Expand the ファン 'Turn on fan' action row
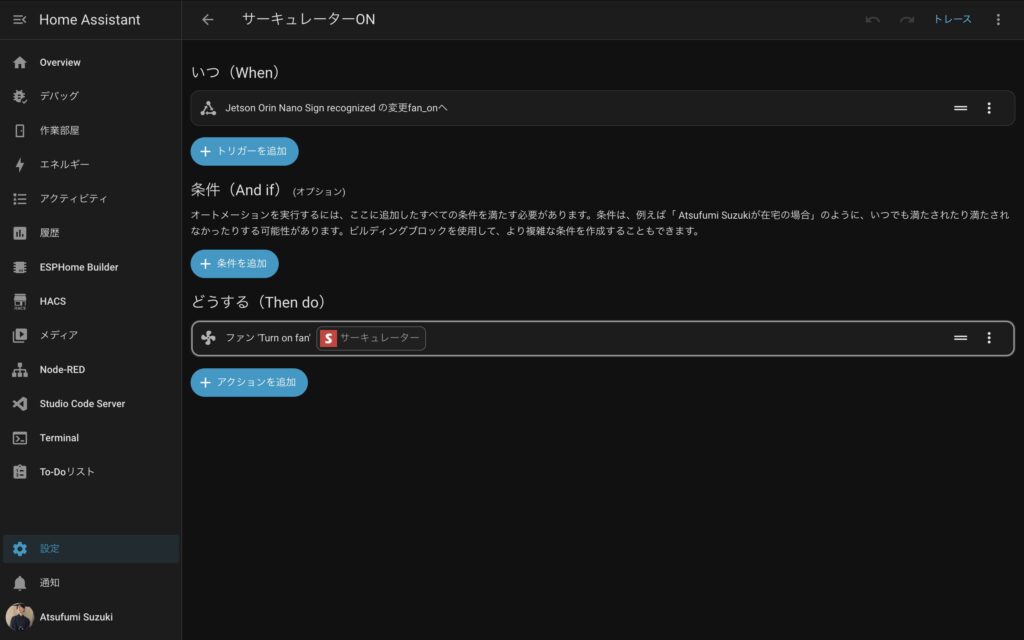This screenshot has width=1024, height=640. point(600,338)
